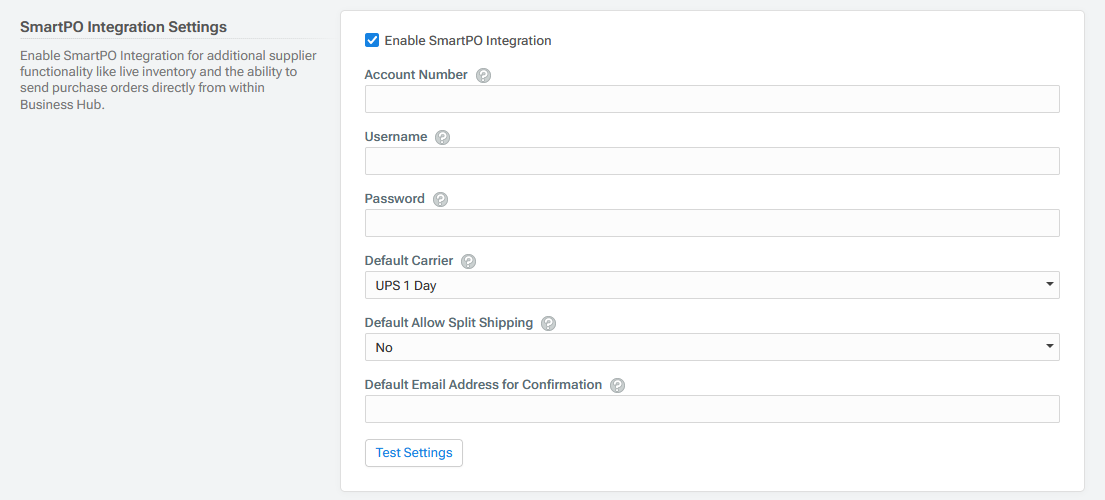Image resolution: width=1105 pixels, height=500 pixels.
Task: Show help icon for Default Email Address for Confirmation
Action: [617, 385]
